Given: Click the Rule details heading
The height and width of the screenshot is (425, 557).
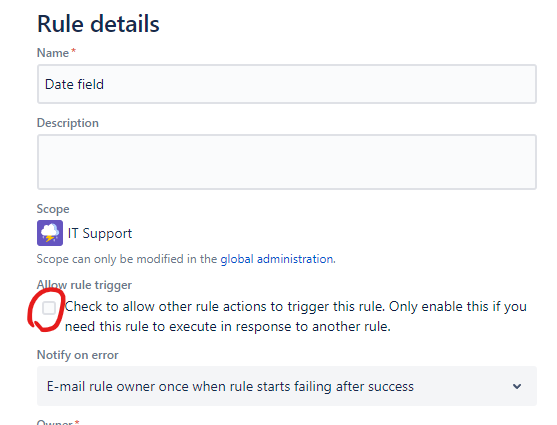Looking at the screenshot, I should pos(98,24).
